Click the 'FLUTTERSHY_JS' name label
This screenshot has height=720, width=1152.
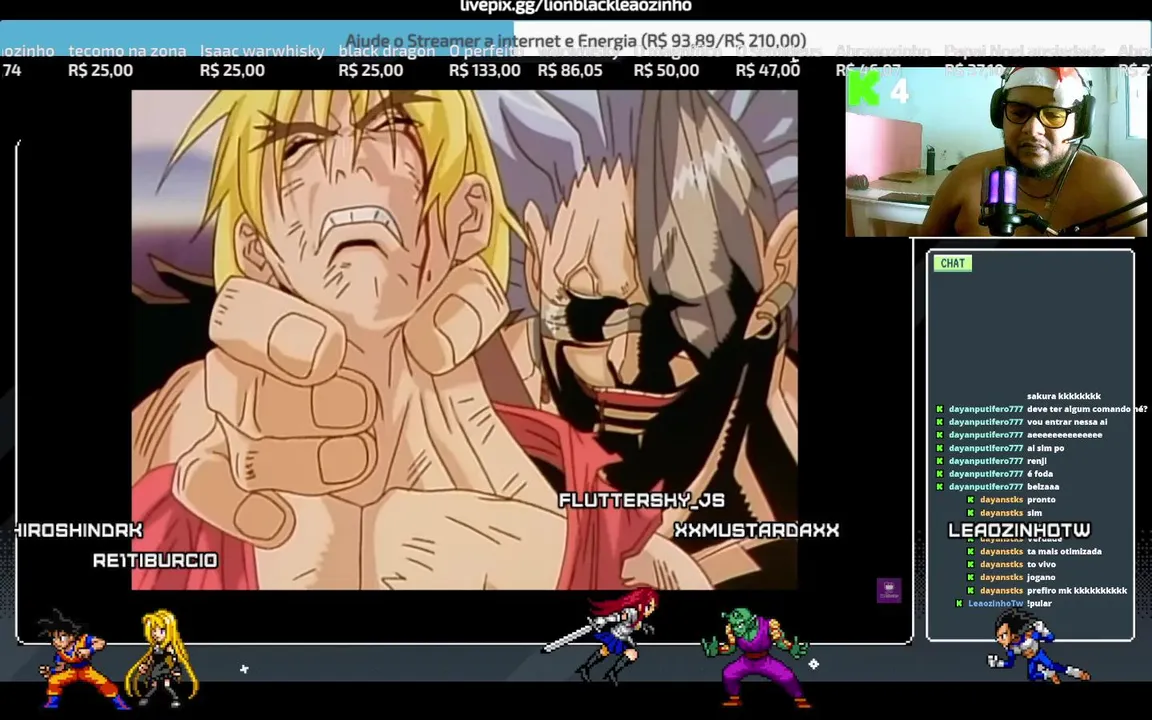coord(641,500)
